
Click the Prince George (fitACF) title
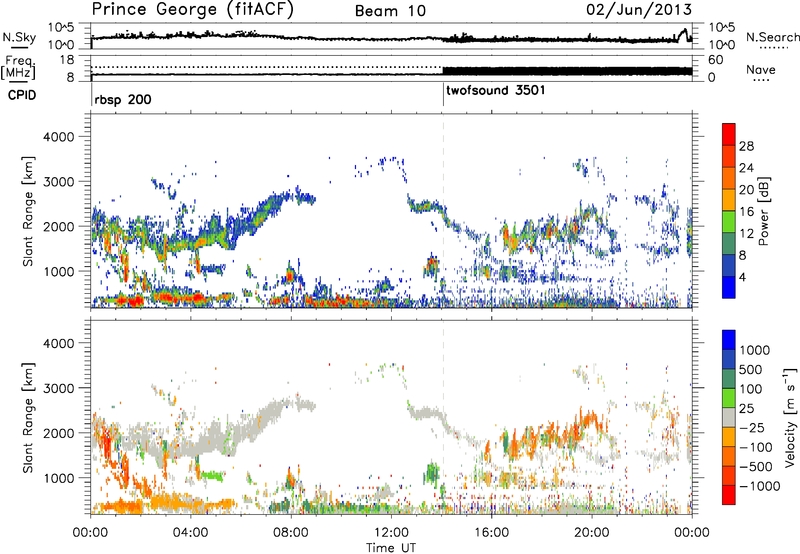[x=192, y=9]
